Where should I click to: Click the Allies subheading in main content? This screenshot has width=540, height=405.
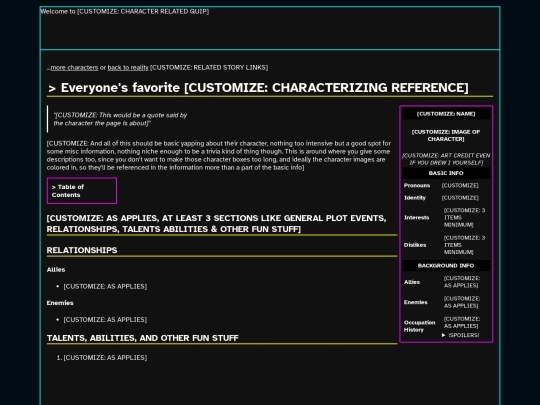coord(56,270)
